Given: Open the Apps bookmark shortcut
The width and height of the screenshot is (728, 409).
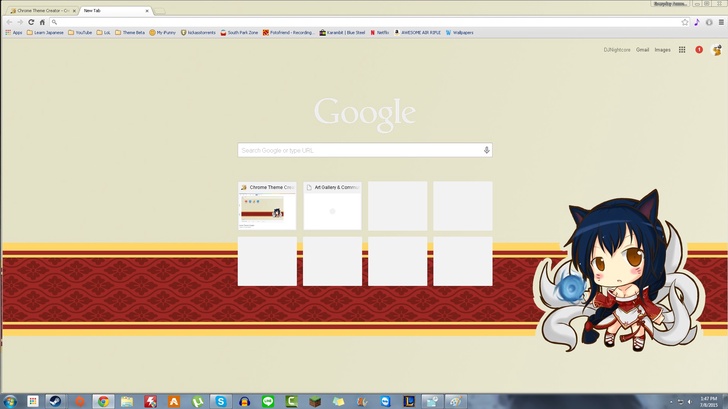Looking at the screenshot, I should point(13,32).
